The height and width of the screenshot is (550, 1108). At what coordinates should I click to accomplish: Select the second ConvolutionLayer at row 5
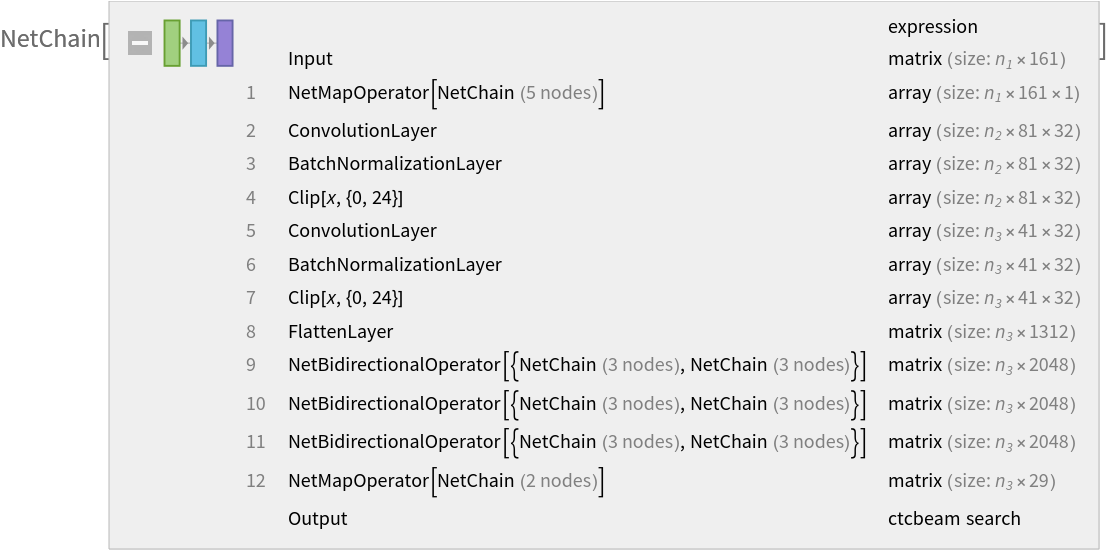tap(362, 231)
